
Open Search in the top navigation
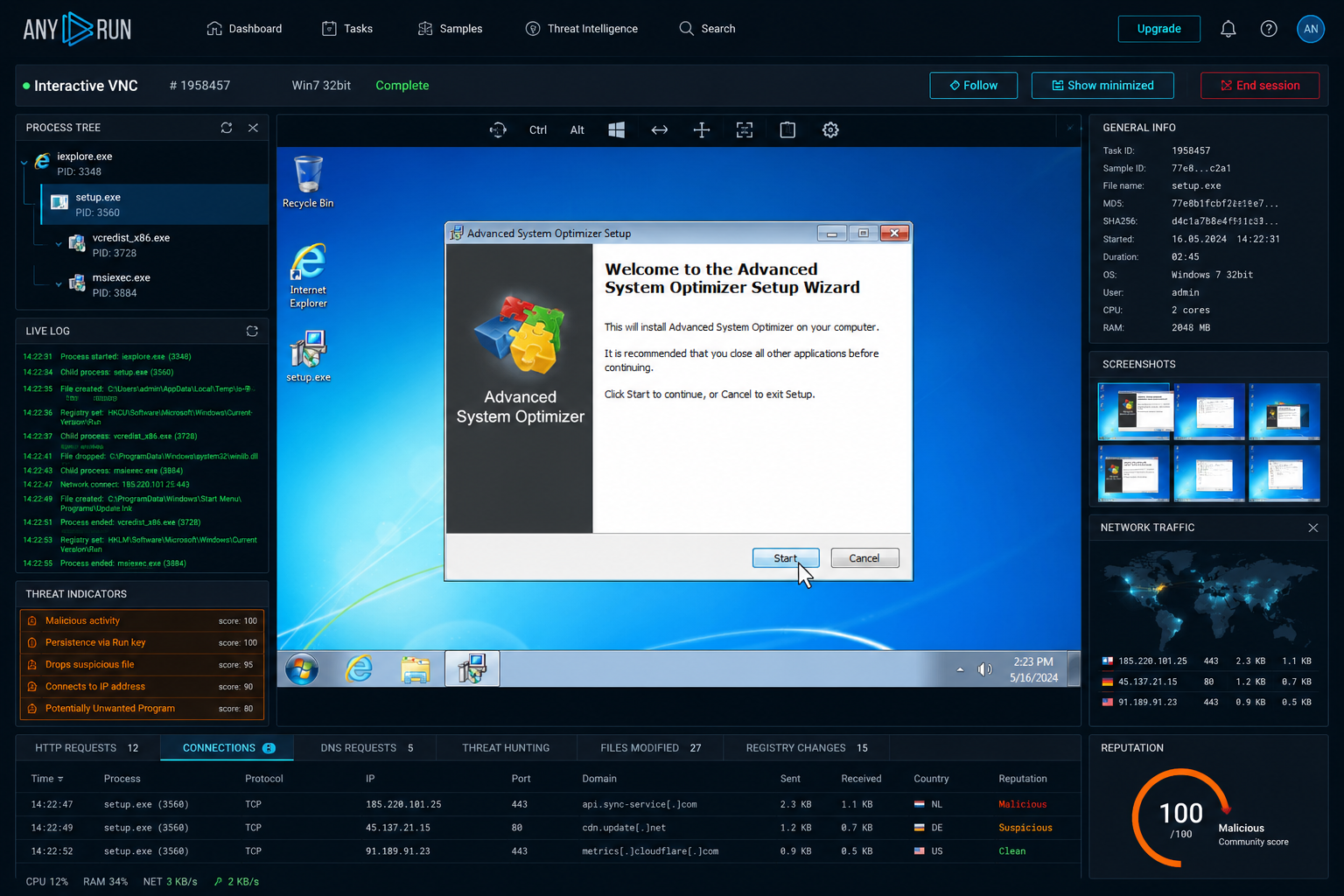[707, 29]
